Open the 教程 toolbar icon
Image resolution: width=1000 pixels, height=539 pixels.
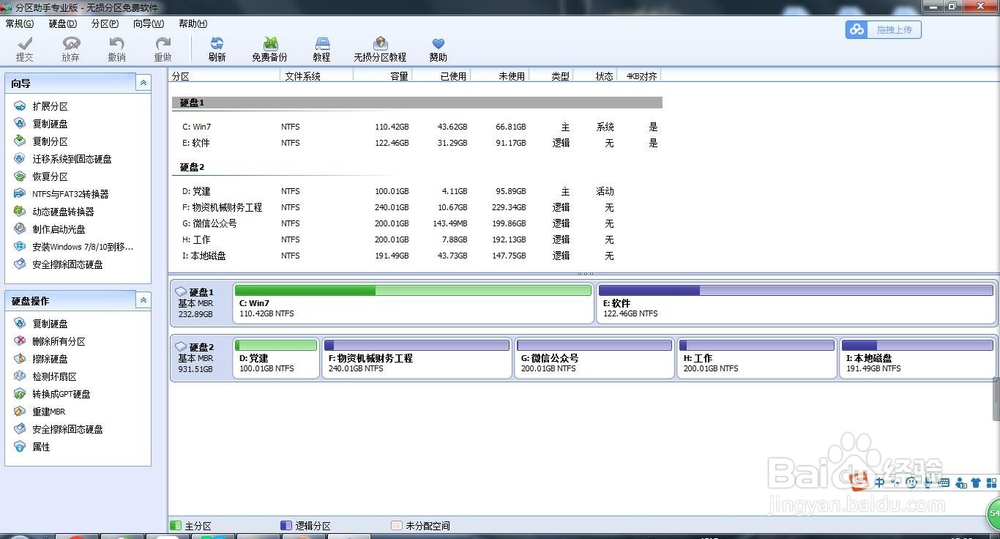322,43
